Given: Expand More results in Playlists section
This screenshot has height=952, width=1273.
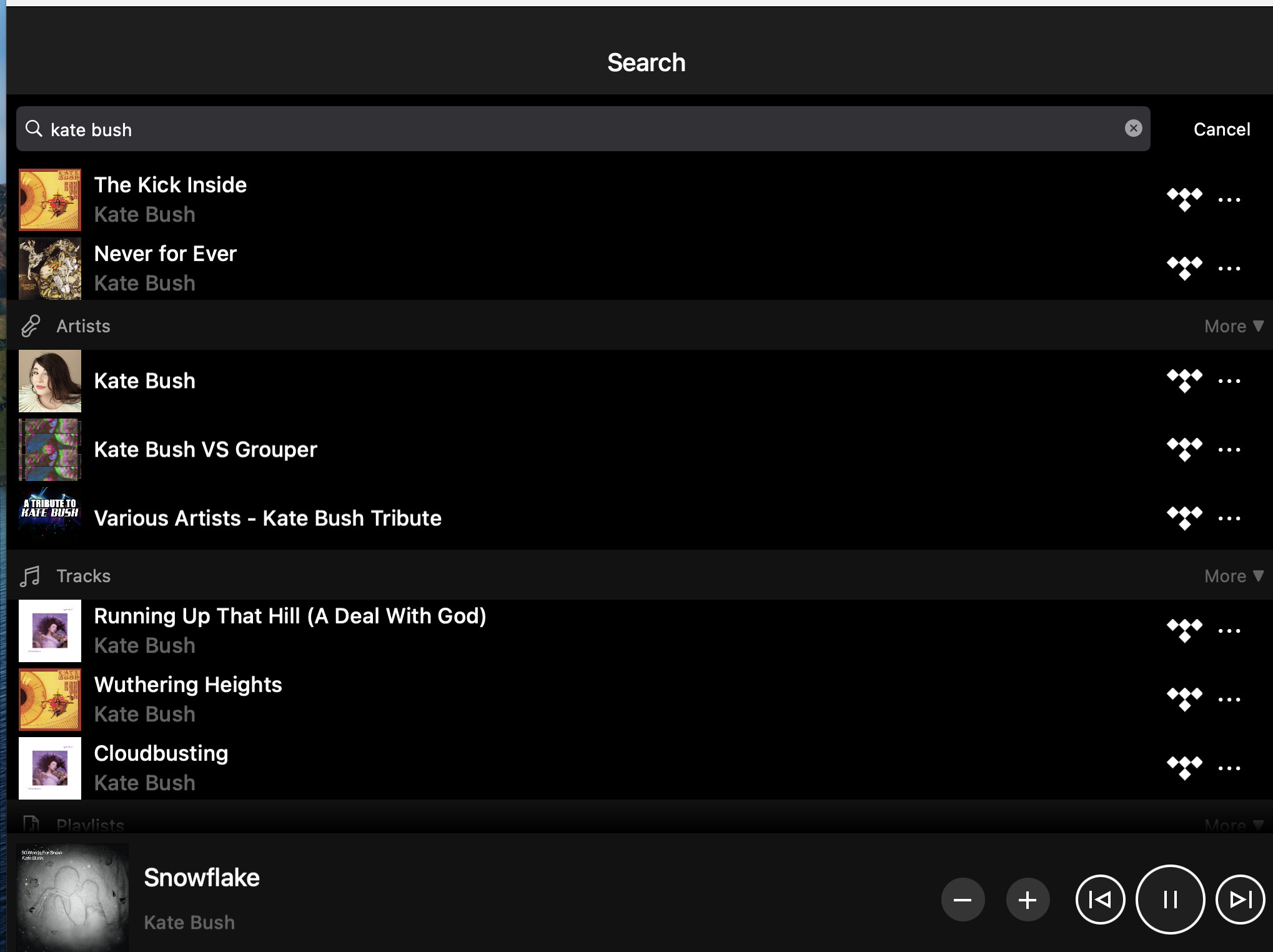Looking at the screenshot, I should 1233,826.
